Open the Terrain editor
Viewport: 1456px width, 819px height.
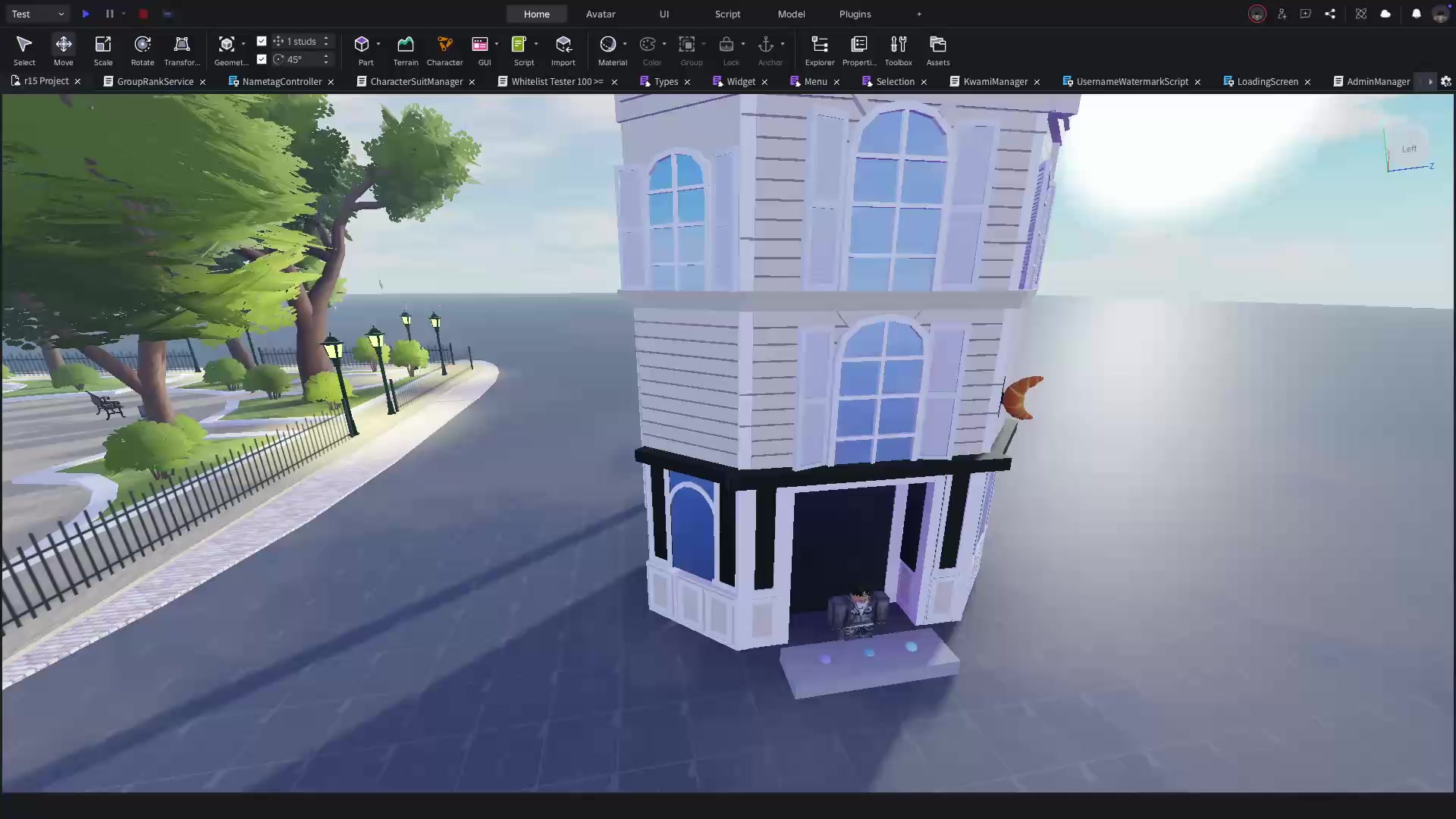point(406,51)
